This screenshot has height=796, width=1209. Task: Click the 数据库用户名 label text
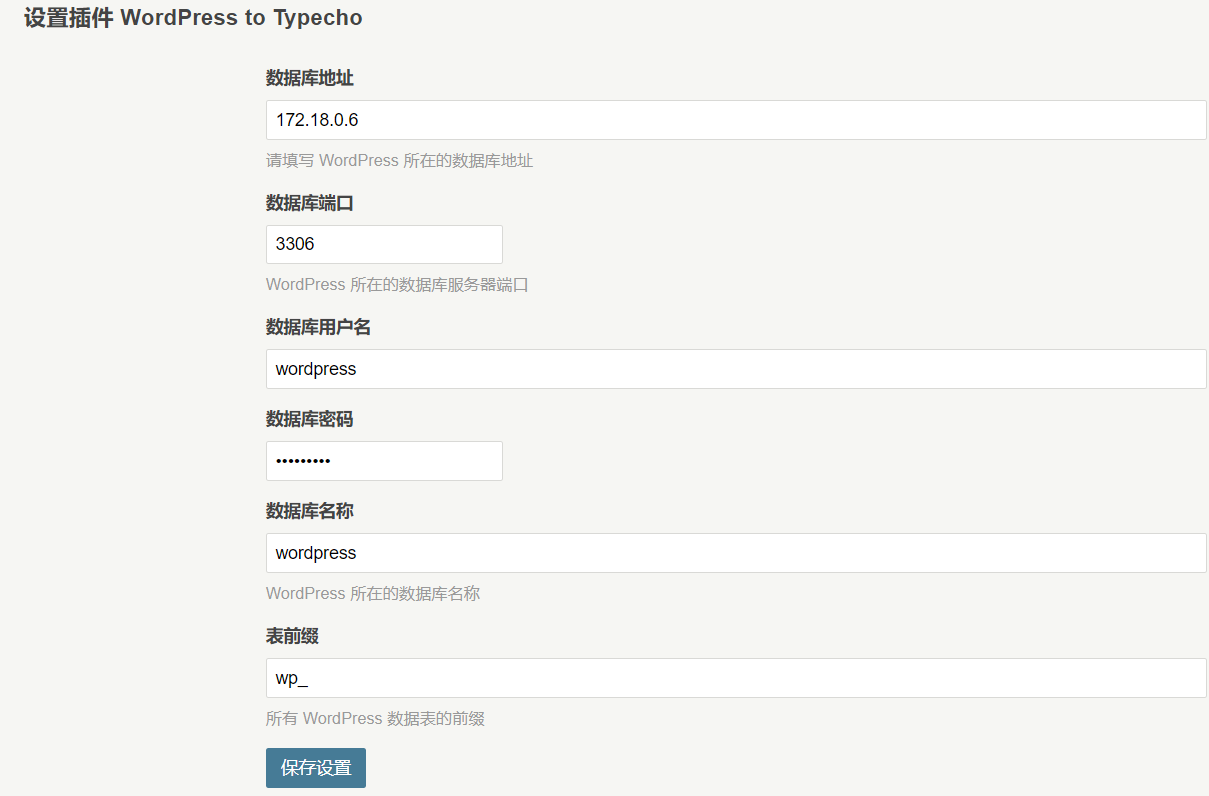(319, 327)
